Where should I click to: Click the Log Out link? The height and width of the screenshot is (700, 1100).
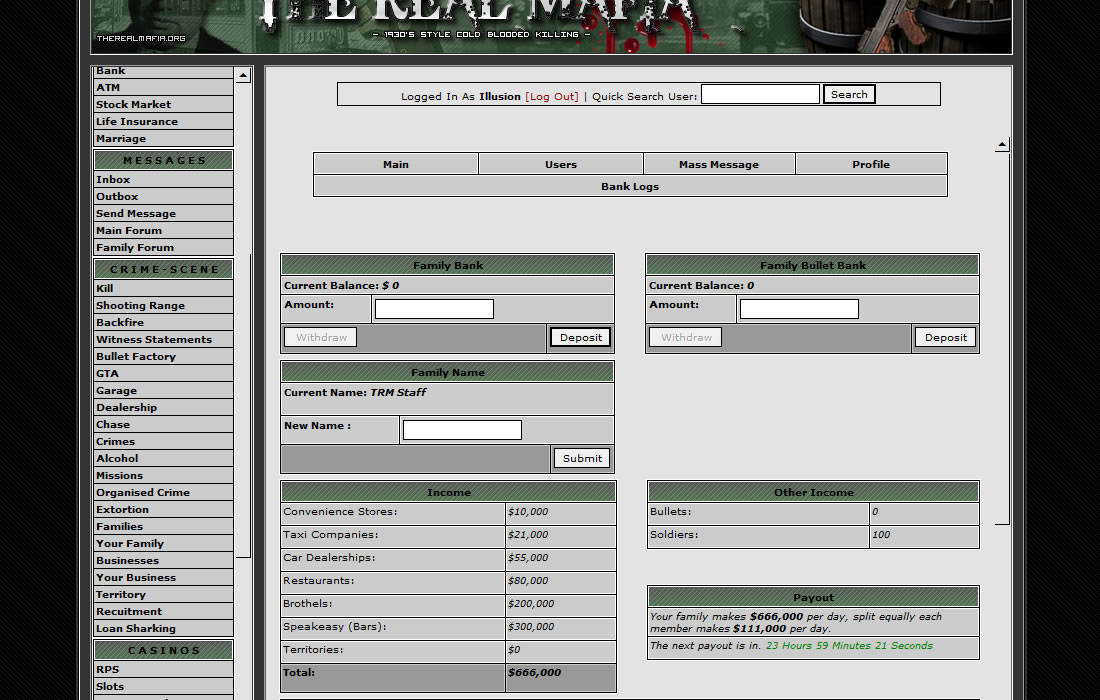[552, 97]
